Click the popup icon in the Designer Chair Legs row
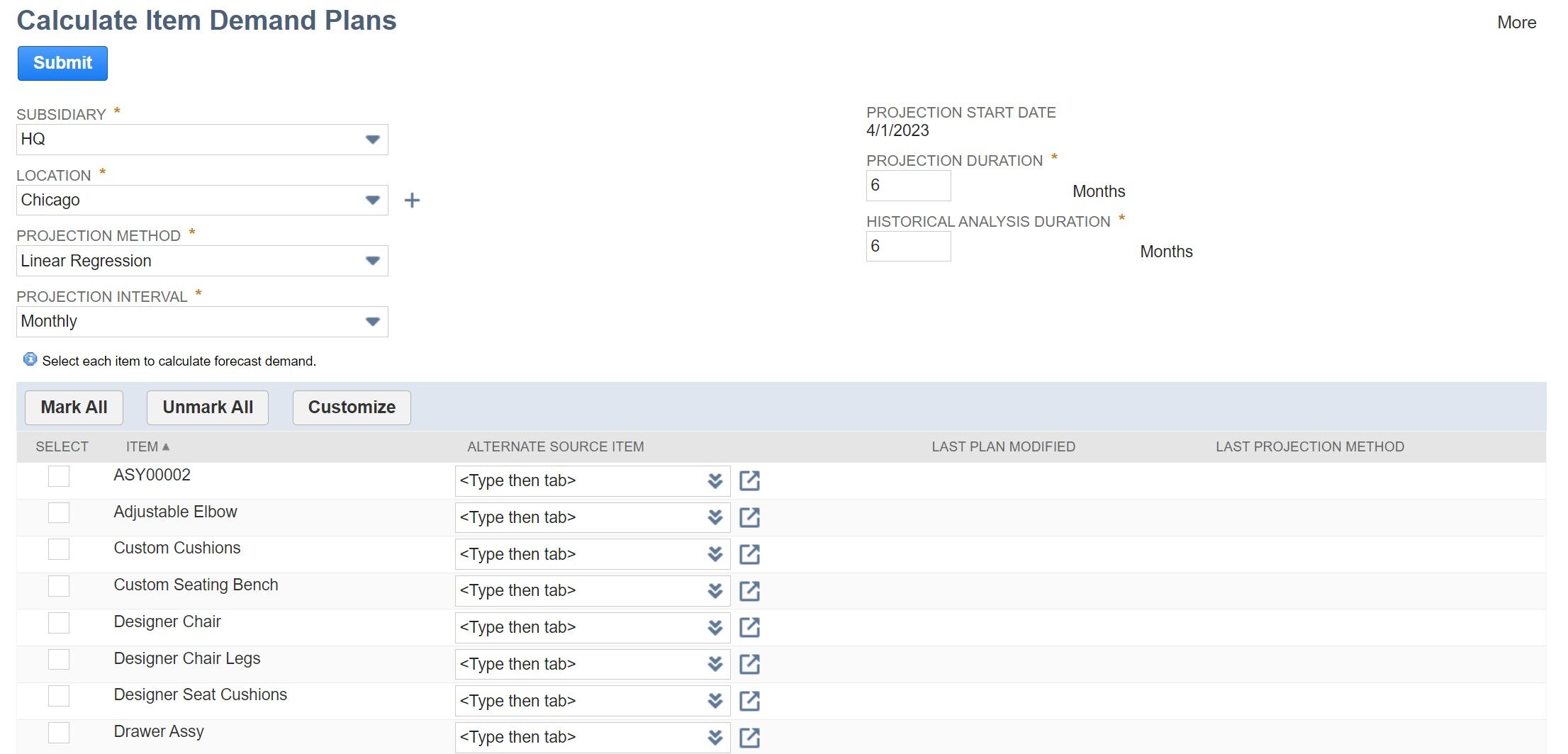 click(x=749, y=664)
